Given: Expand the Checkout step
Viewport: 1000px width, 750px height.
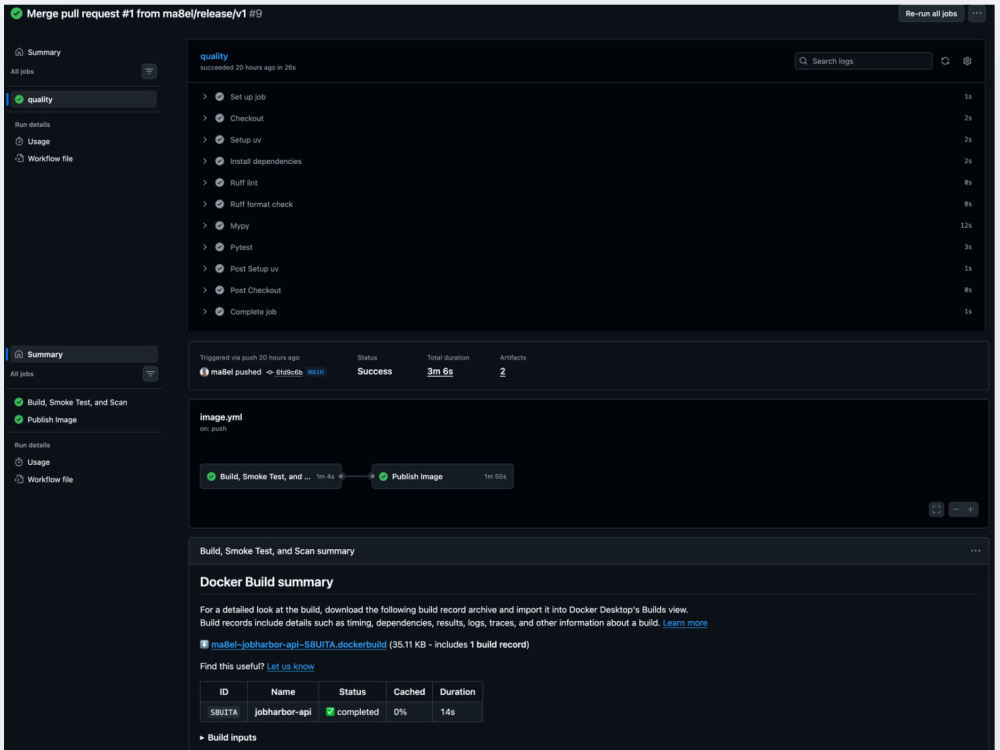Looking at the screenshot, I should (205, 119).
